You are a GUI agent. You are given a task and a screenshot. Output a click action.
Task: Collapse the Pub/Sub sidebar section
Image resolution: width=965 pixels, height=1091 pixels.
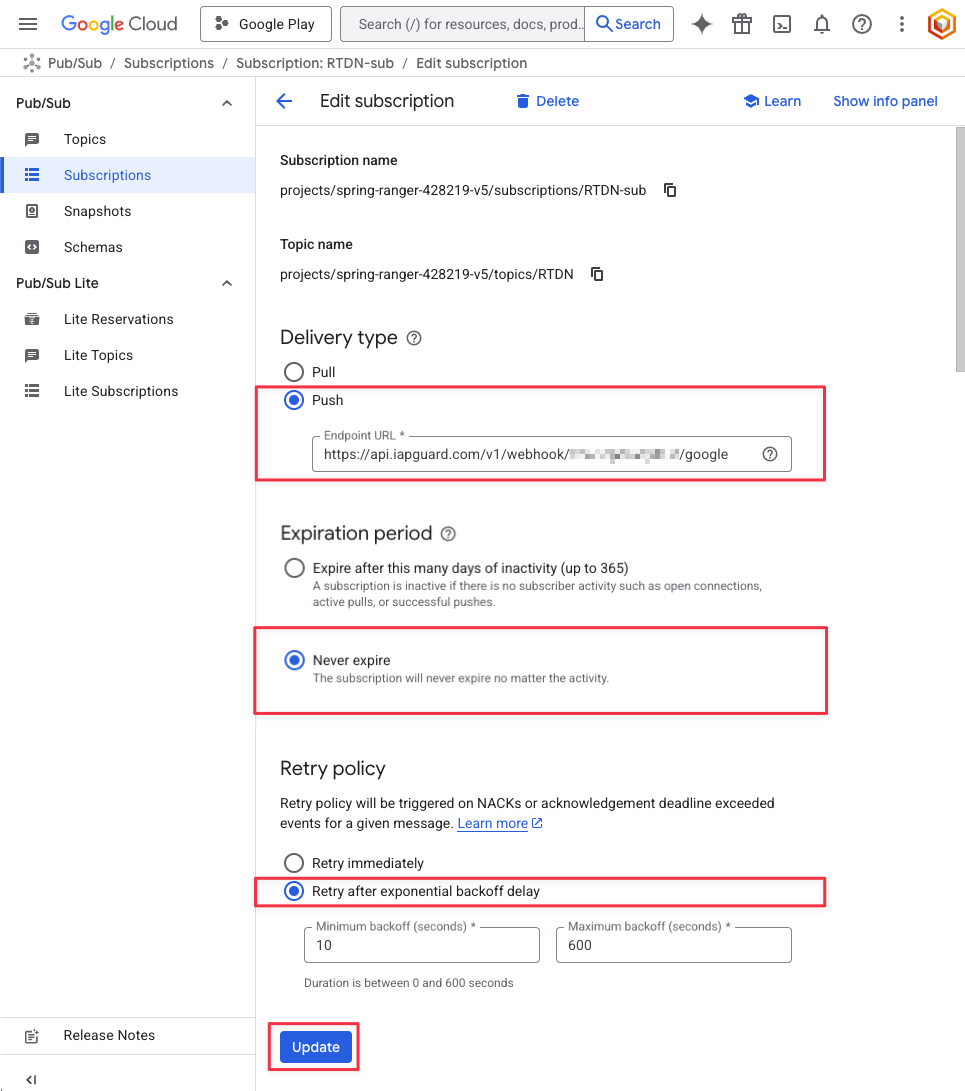click(227, 103)
